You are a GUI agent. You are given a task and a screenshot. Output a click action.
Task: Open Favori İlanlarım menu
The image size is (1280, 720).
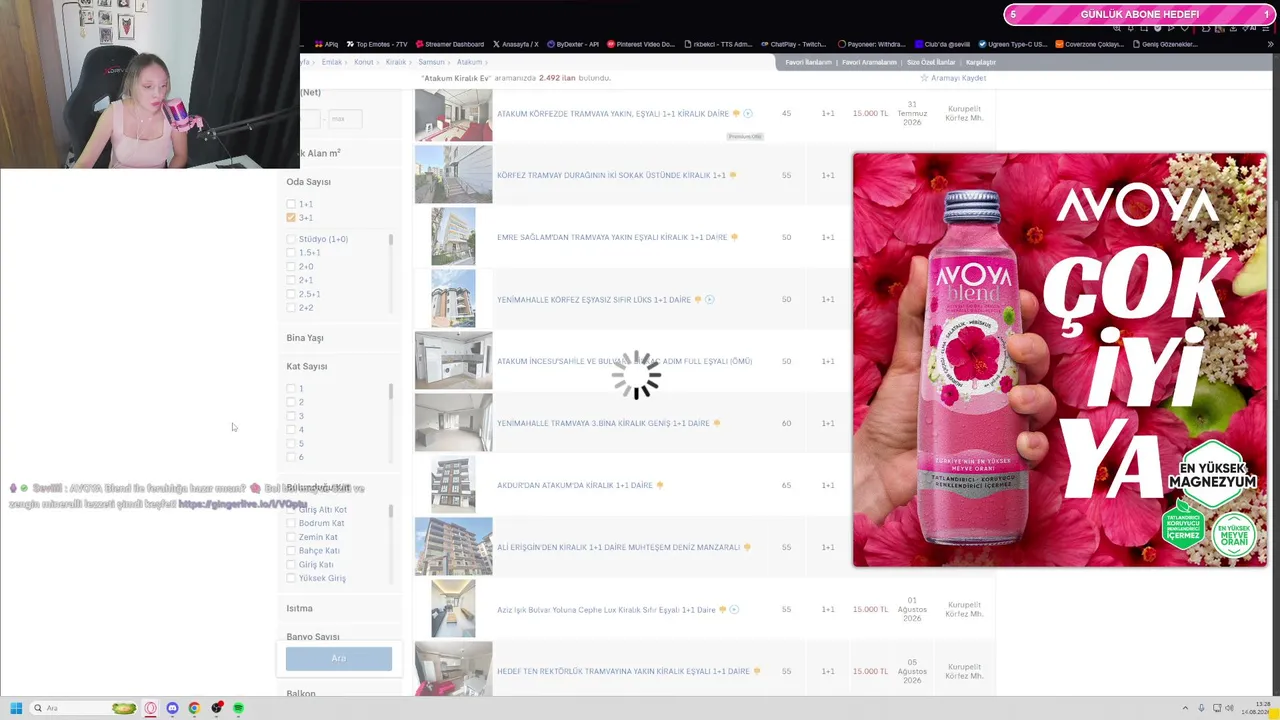coord(808,62)
